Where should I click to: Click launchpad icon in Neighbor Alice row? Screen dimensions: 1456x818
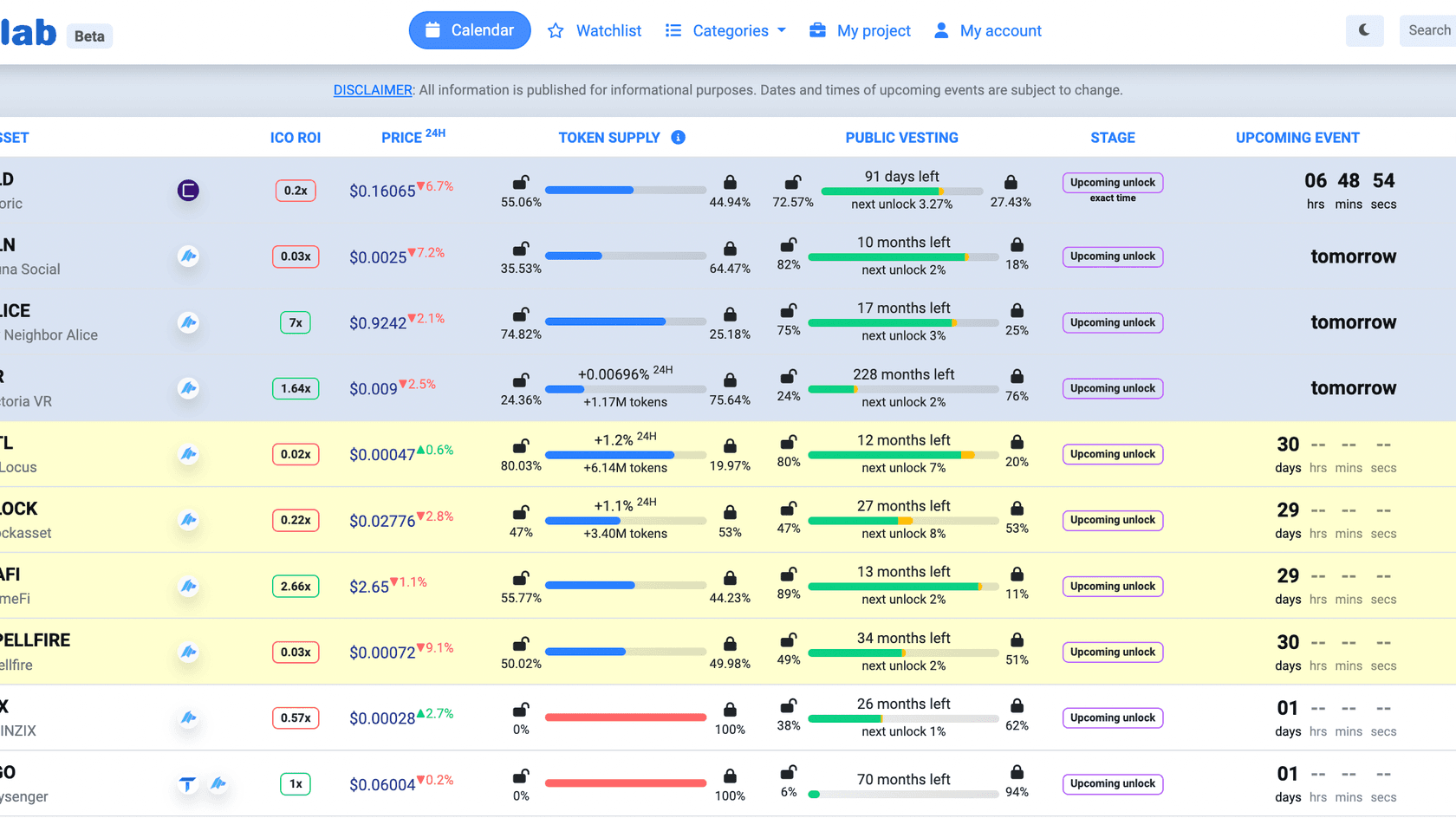[188, 322]
